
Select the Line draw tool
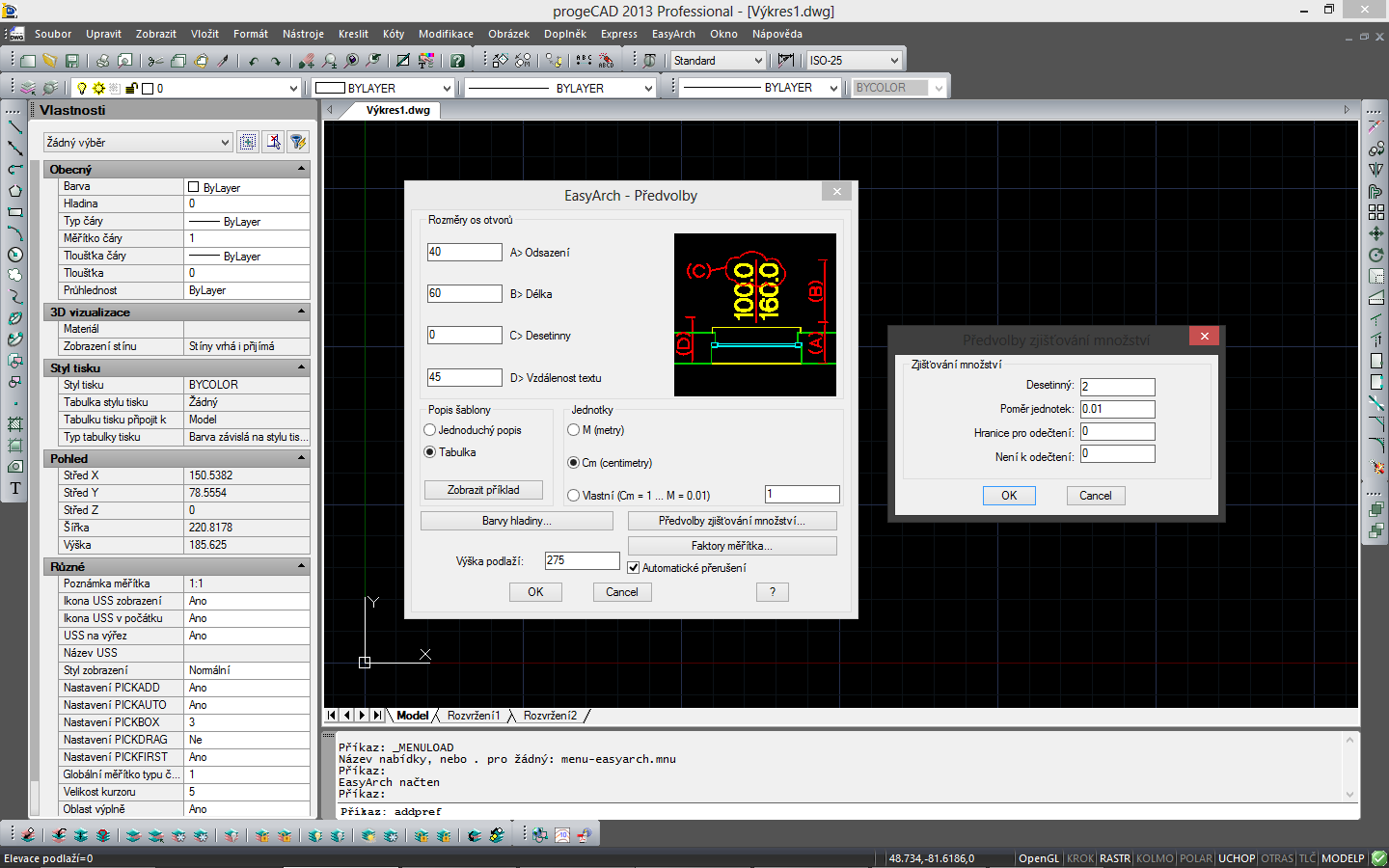(x=14, y=127)
